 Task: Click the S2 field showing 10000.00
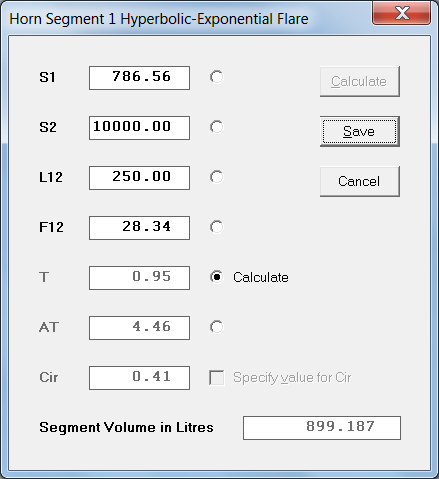point(139,128)
